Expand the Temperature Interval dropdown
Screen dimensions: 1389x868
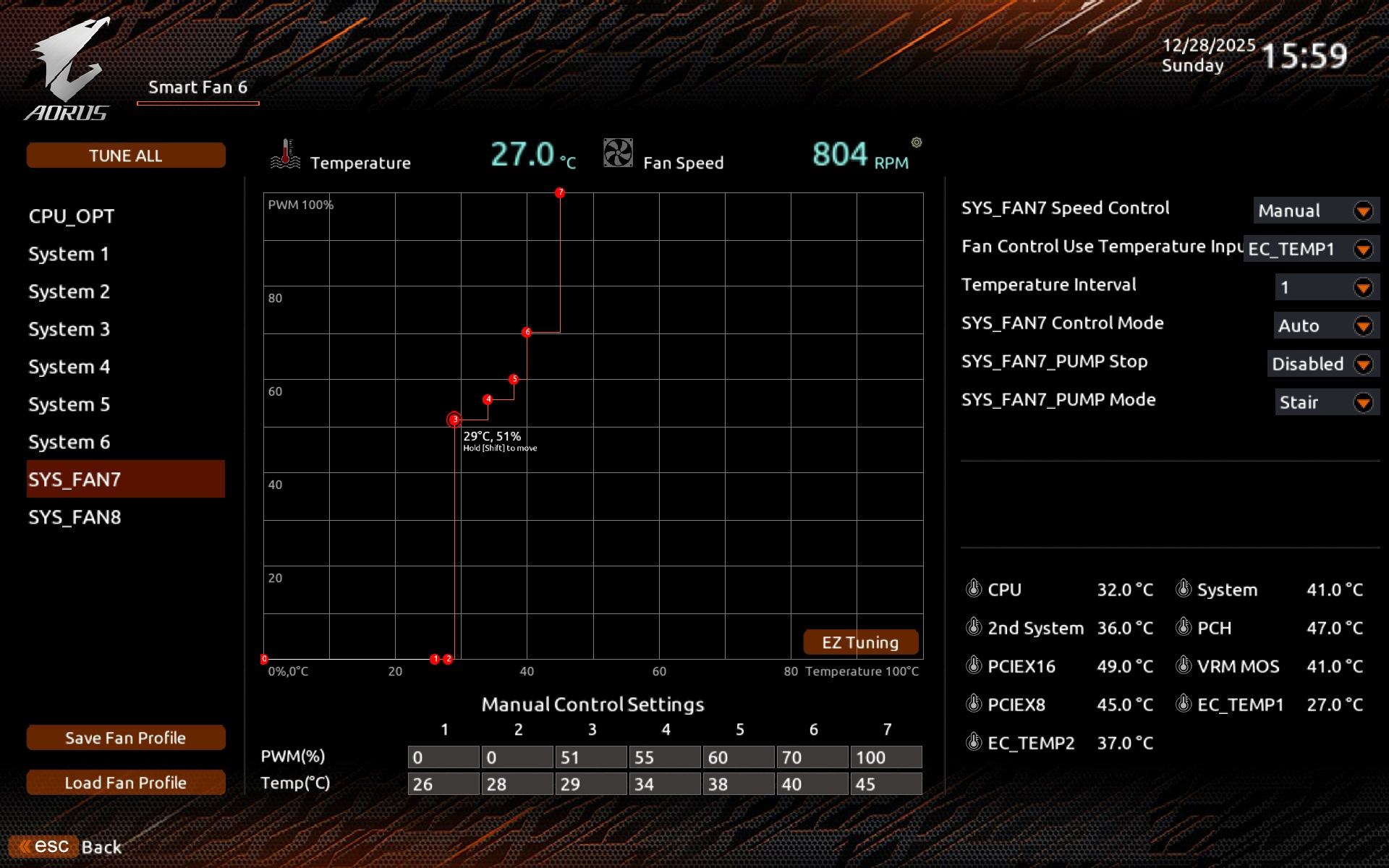1363,287
